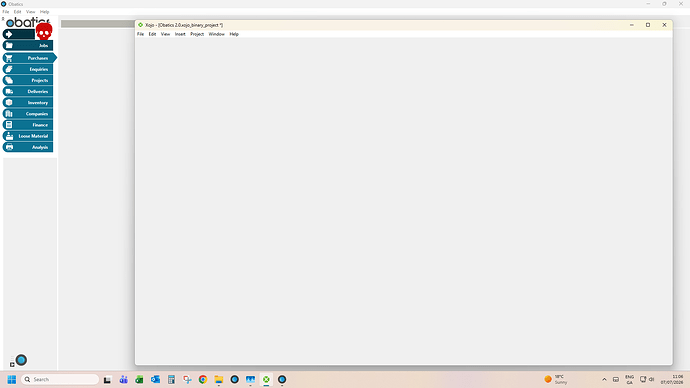Open the Project menu in Xojo window

click(x=197, y=34)
